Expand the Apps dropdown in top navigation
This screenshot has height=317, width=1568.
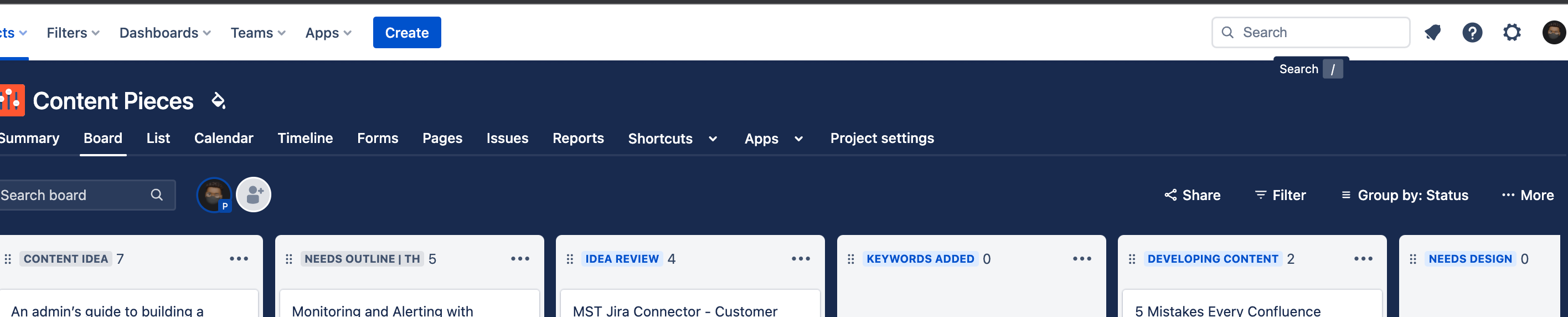click(329, 33)
